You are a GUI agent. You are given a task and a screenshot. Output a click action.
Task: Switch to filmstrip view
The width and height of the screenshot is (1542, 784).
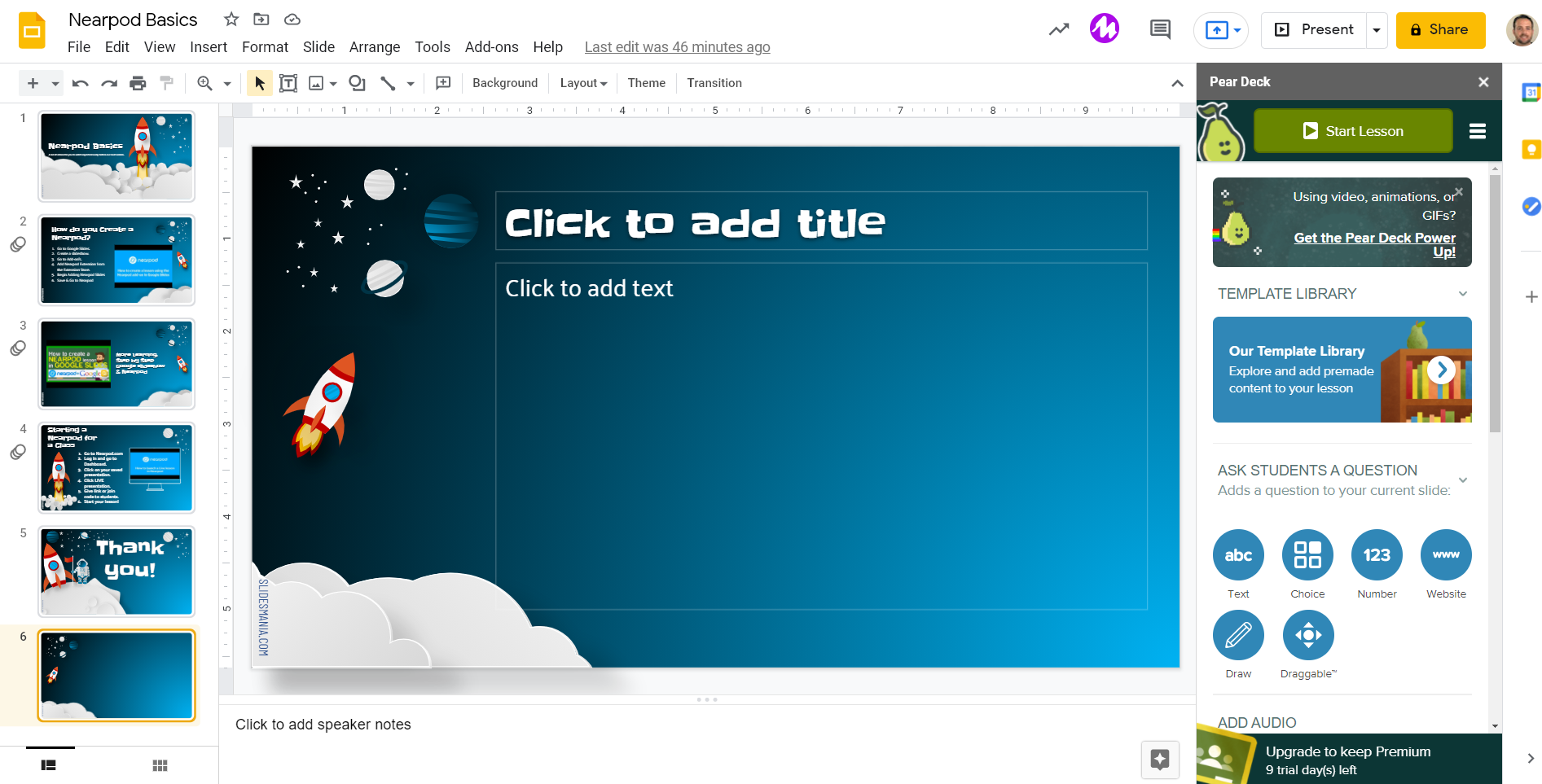coord(49,765)
